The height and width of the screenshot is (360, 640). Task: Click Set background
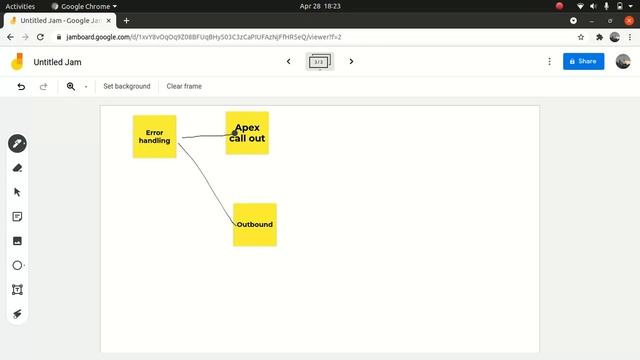(127, 86)
